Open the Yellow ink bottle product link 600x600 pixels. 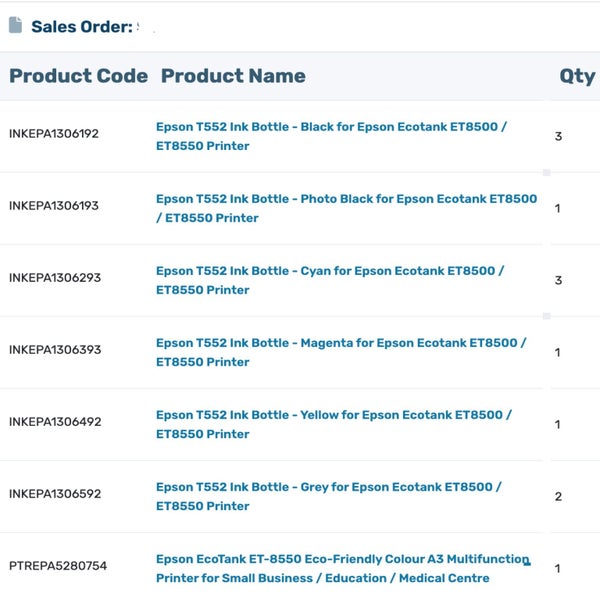pyautogui.click(x=333, y=424)
